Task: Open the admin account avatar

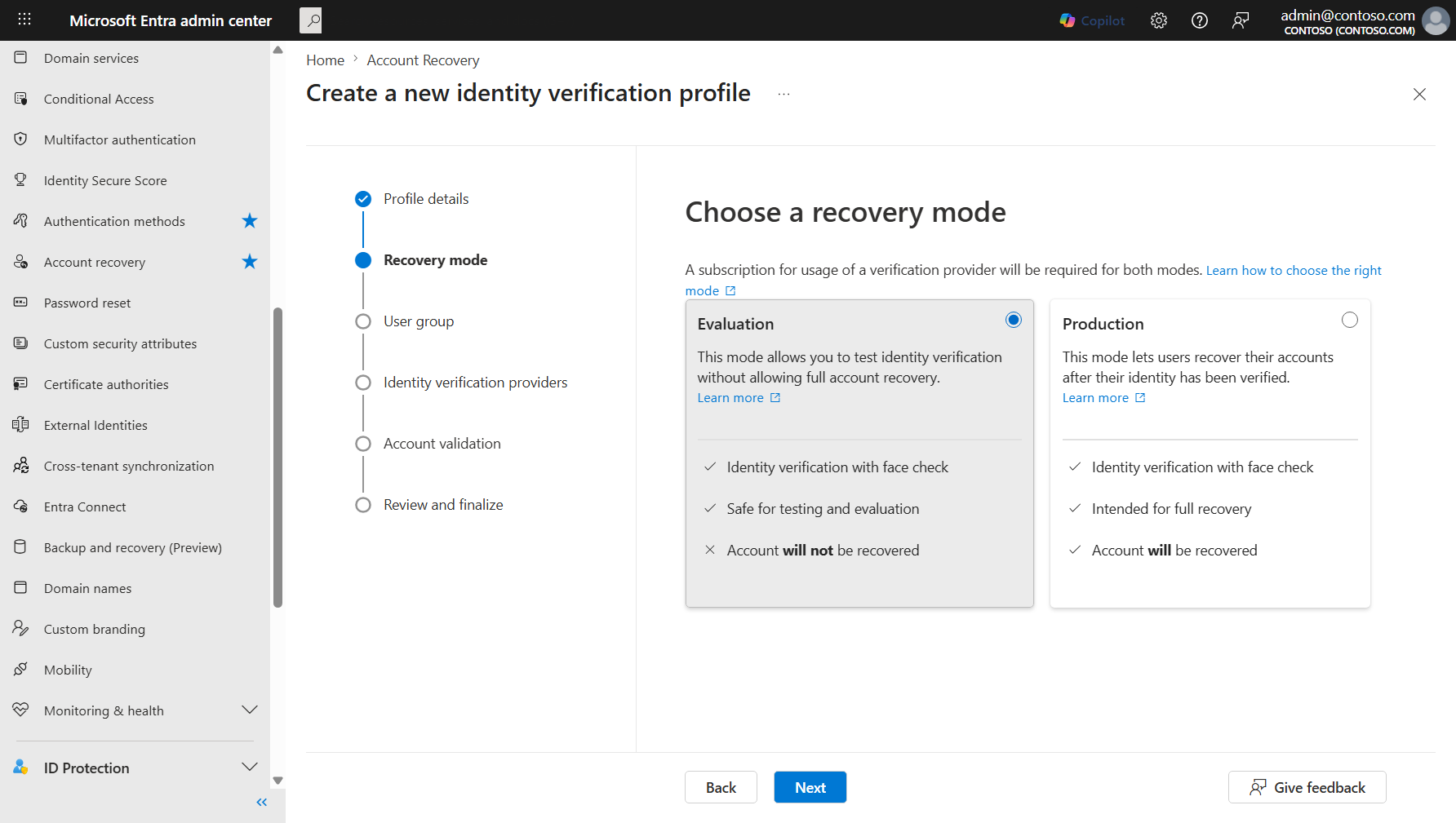Action: coord(1436,20)
